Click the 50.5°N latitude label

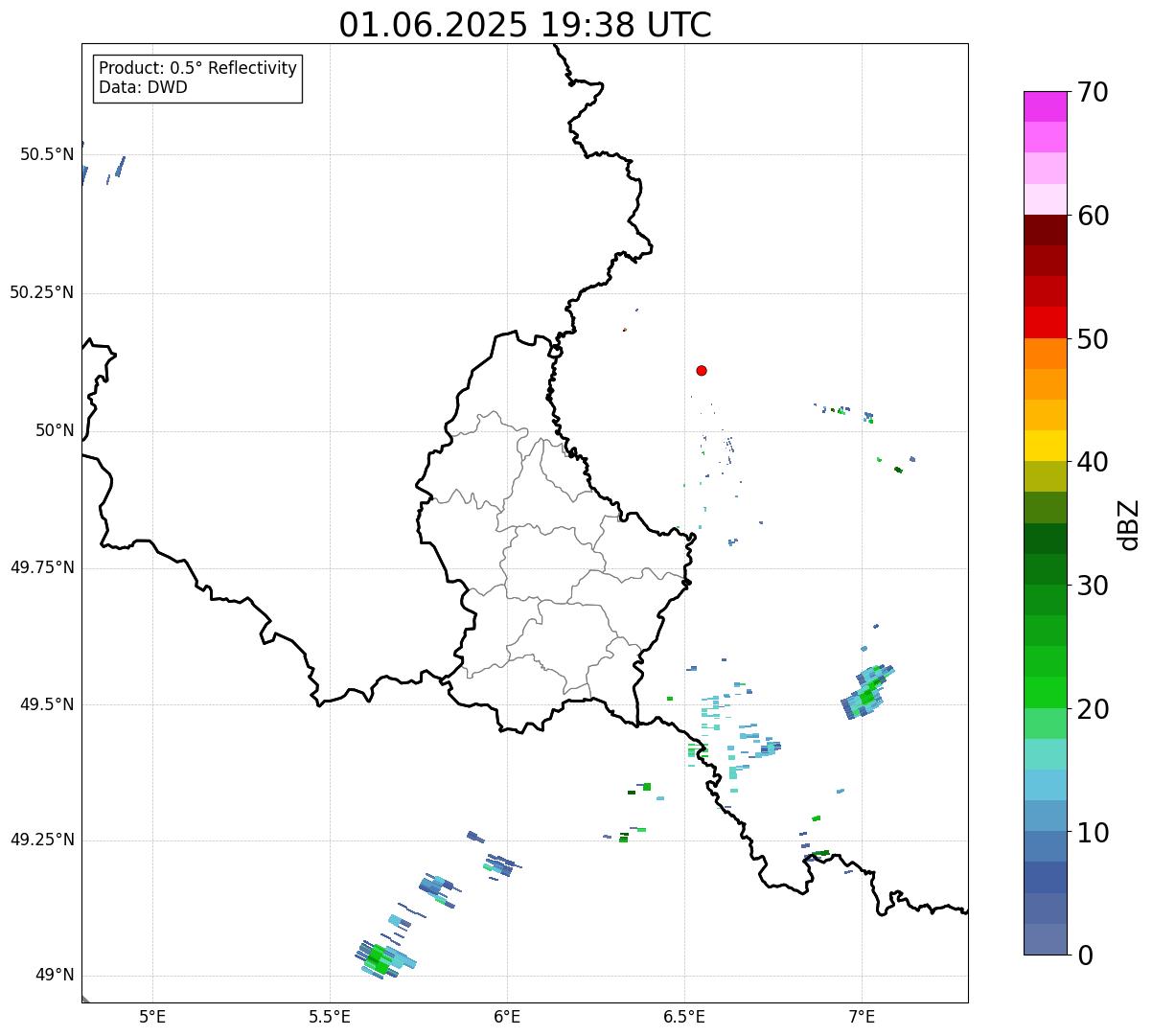47,154
